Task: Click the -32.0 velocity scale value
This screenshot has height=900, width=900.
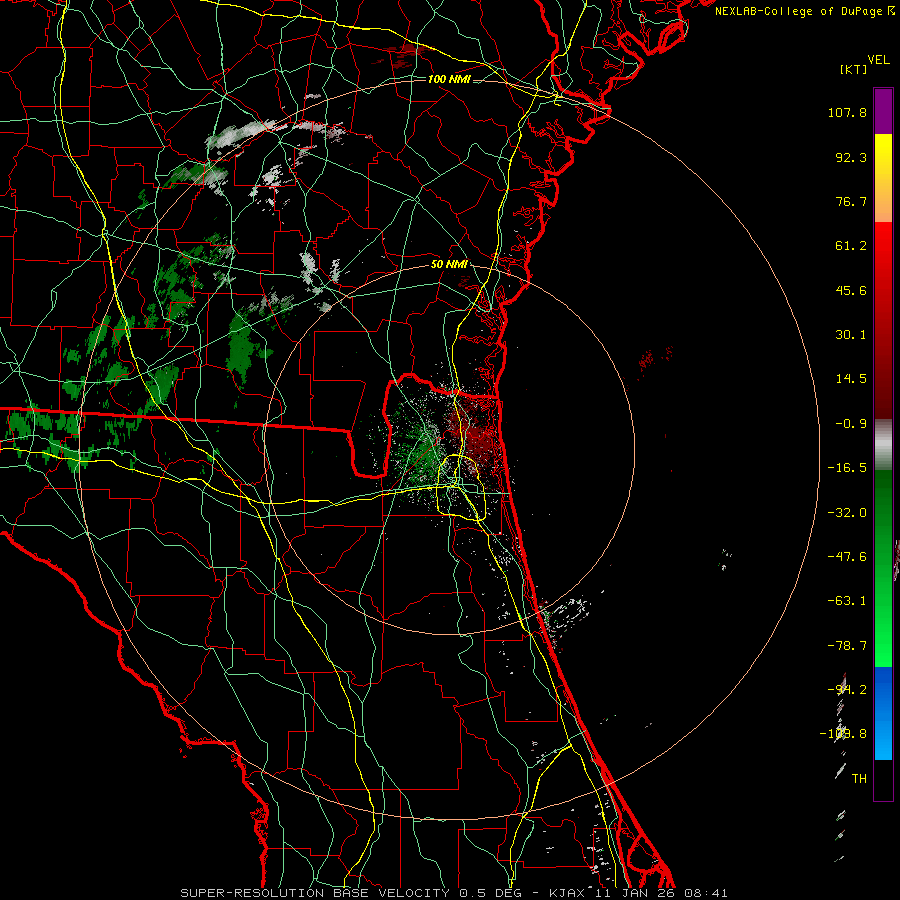Action: point(847,513)
